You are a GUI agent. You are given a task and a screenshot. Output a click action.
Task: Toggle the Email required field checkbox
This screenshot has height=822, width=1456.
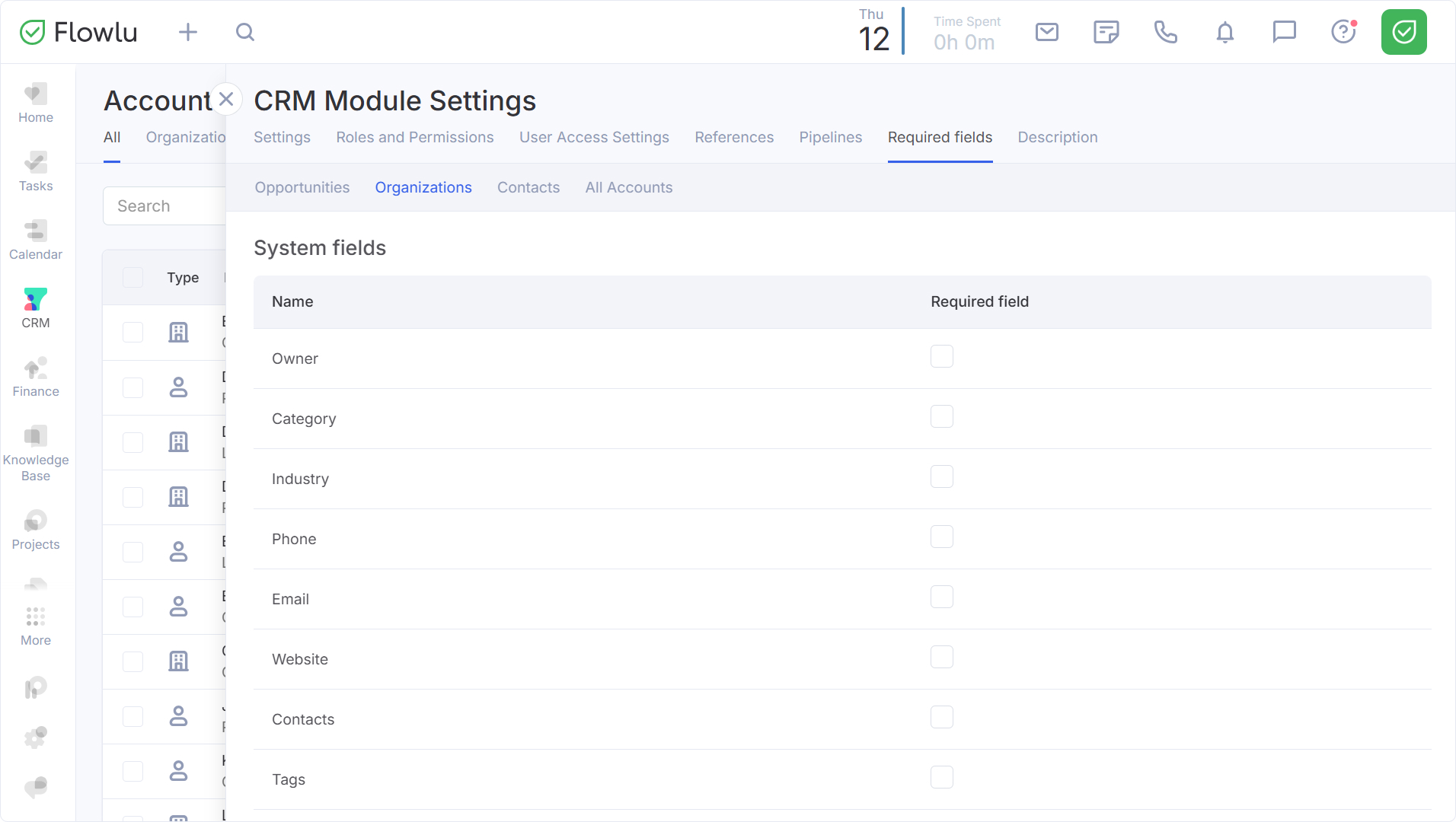coord(942,597)
